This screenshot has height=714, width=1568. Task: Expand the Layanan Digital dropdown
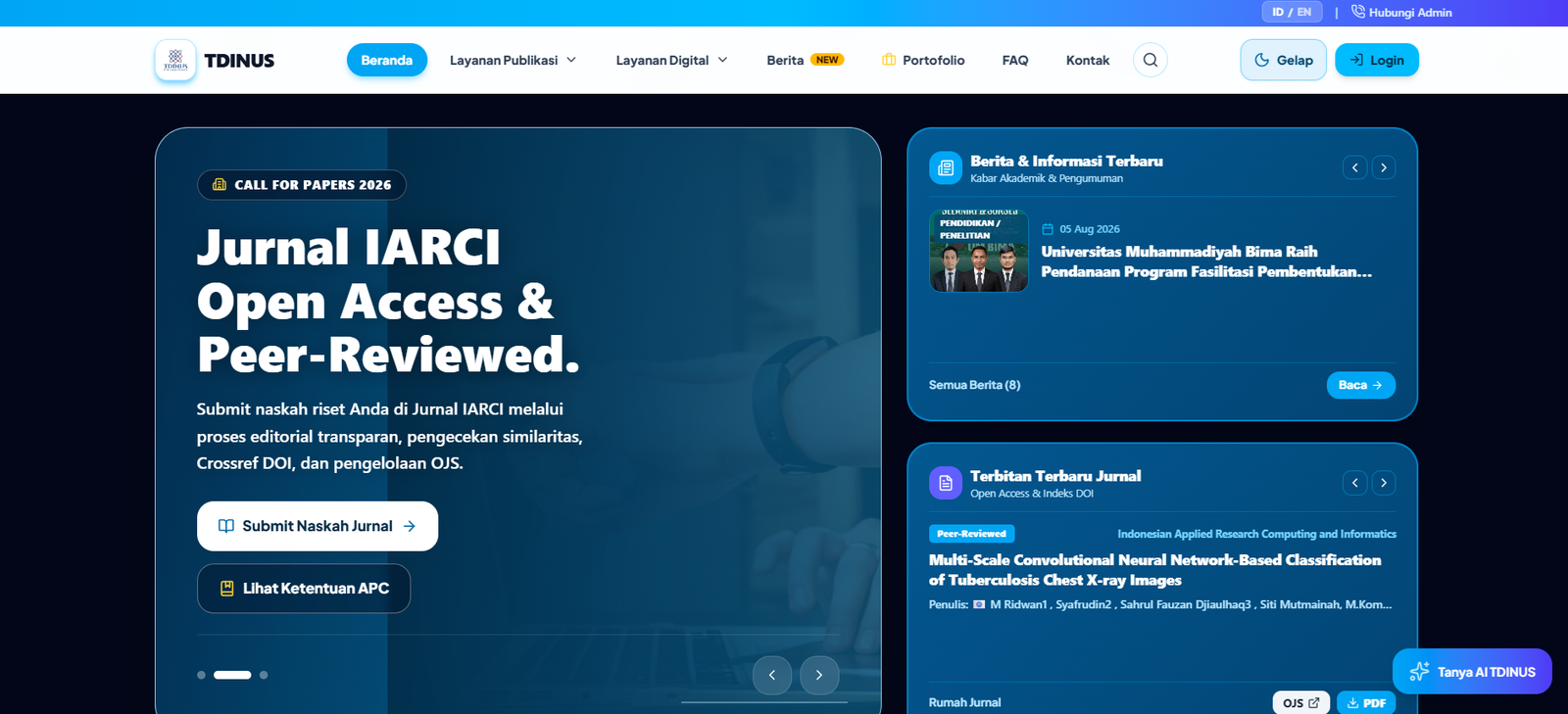pos(671,60)
